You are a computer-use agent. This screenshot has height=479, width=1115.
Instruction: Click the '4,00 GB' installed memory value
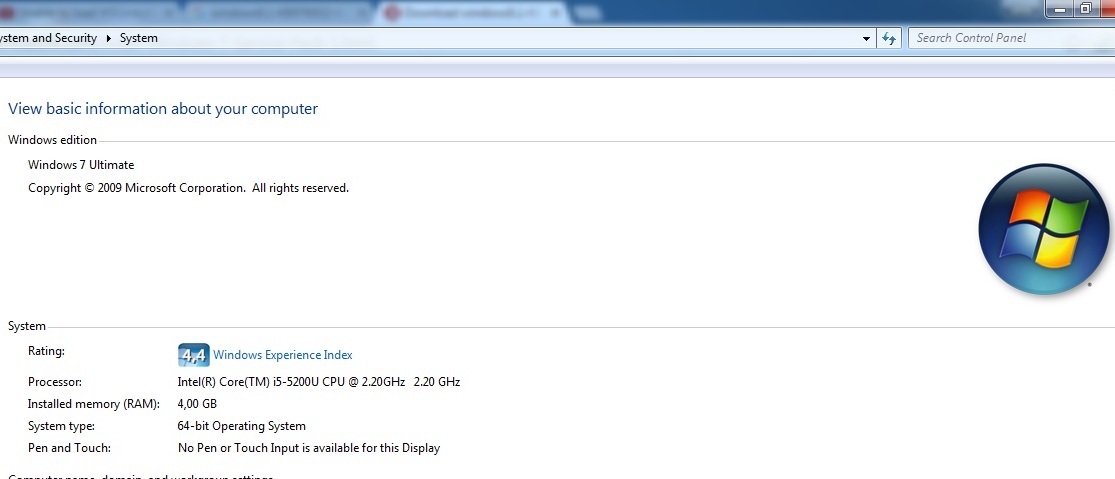197,404
